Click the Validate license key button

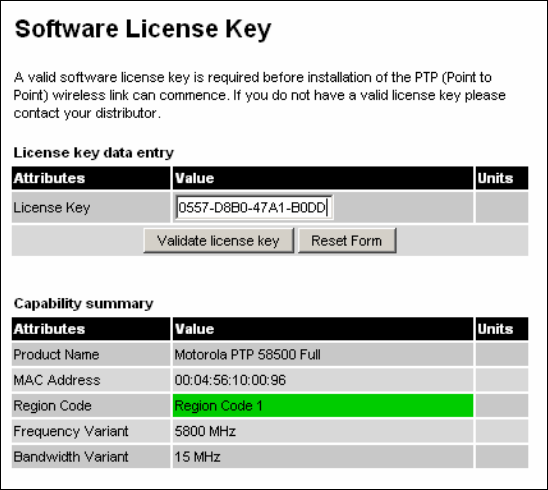(x=219, y=240)
